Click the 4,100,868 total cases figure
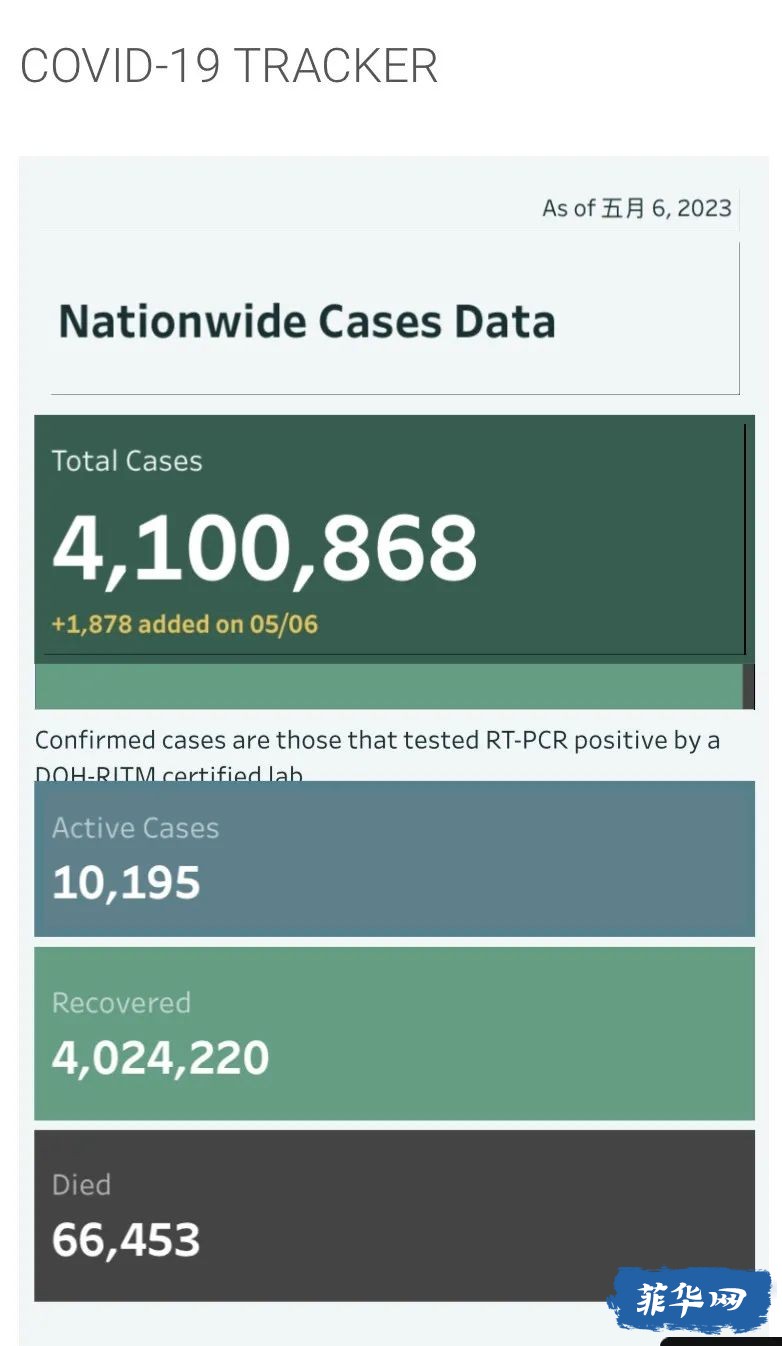This screenshot has width=782, height=1346. point(265,549)
